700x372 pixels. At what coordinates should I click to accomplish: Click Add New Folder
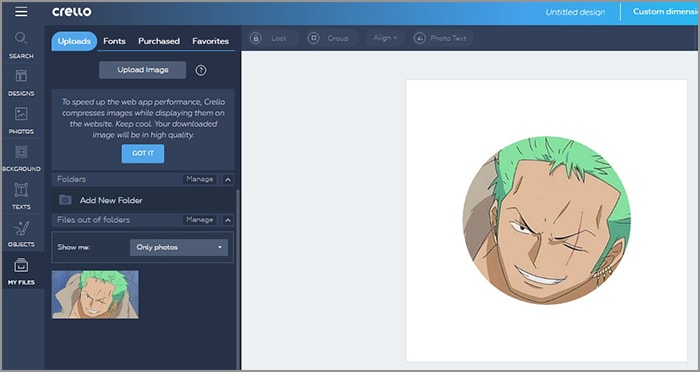pyautogui.click(x=111, y=201)
